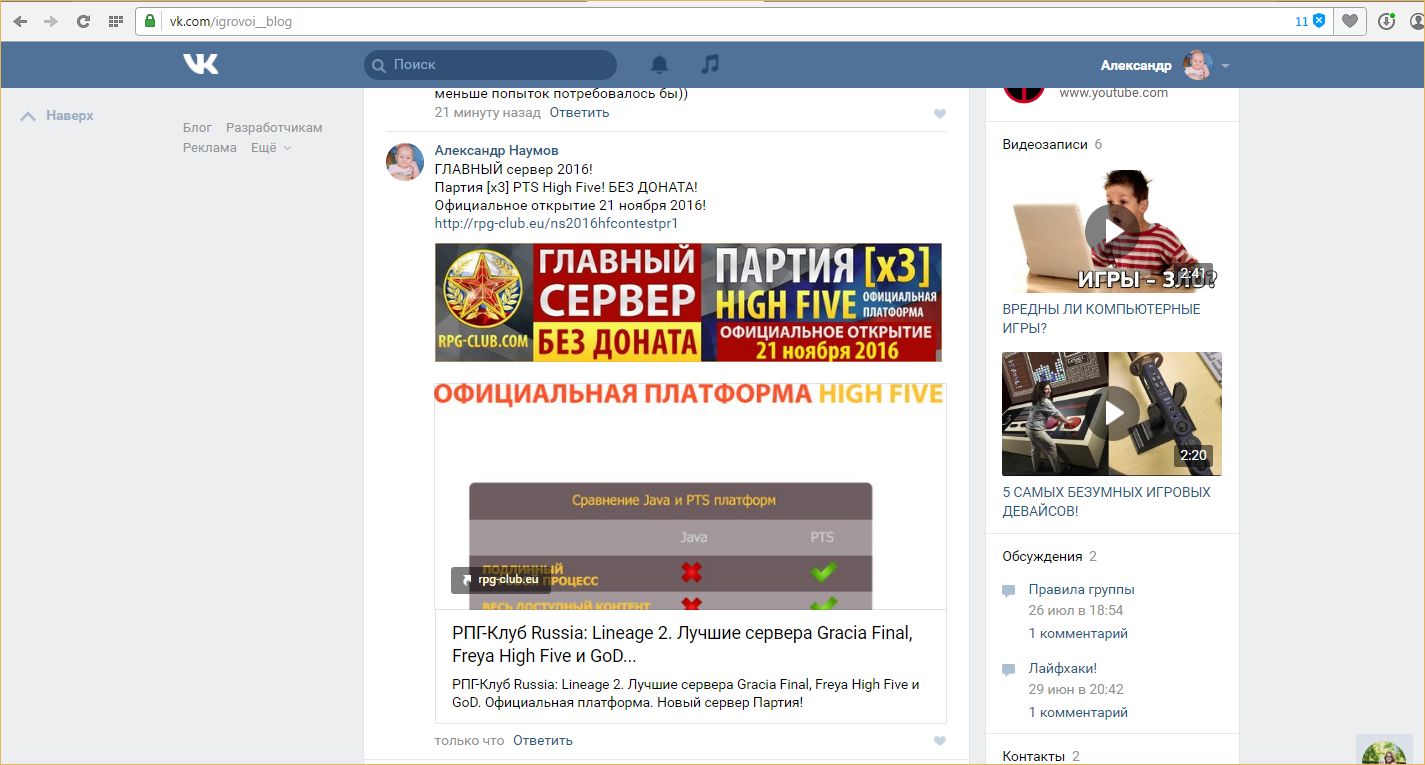Image resolution: width=1425 pixels, height=765 pixels.
Task: Open the РПГ-Клуб Russia: Lineage 2 title link
Action: (x=682, y=645)
